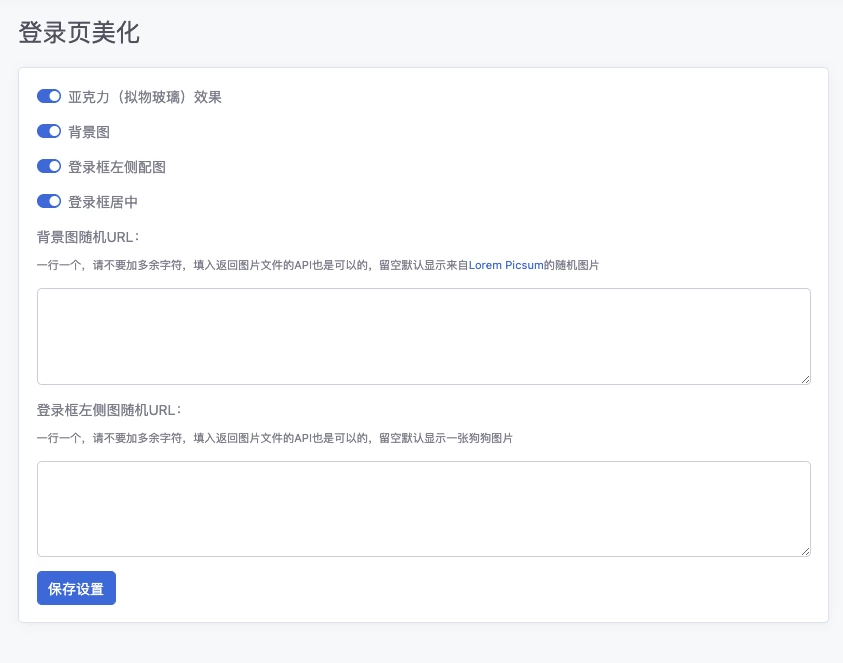Viewport: 843px width, 663px height.
Task: Click the 登录框居中 label text
Action: click(x=105, y=201)
